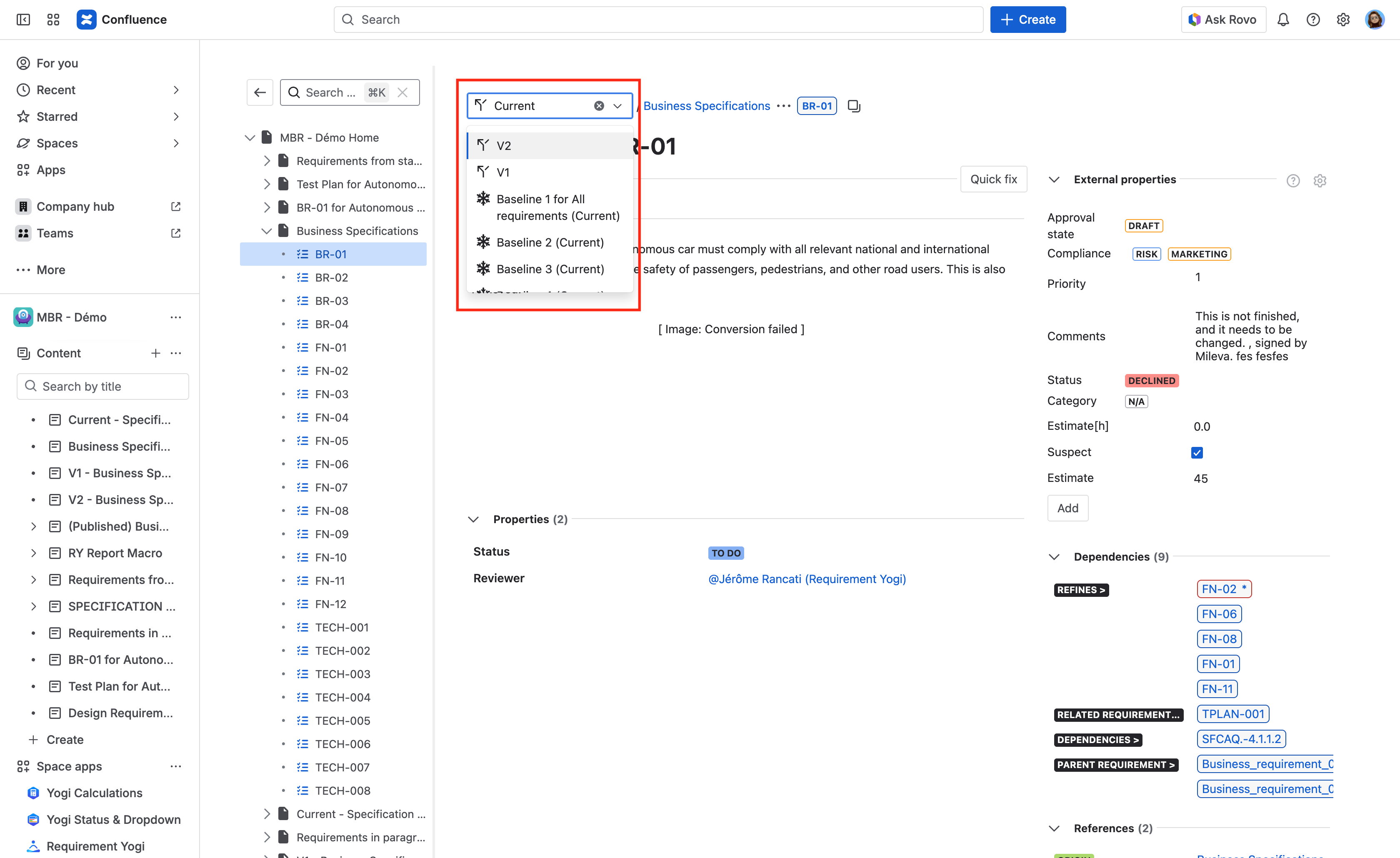This screenshot has width=1400, height=858.
Task: Choose Baseline 2 (Current) option
Action: click(x=550, y=242)
